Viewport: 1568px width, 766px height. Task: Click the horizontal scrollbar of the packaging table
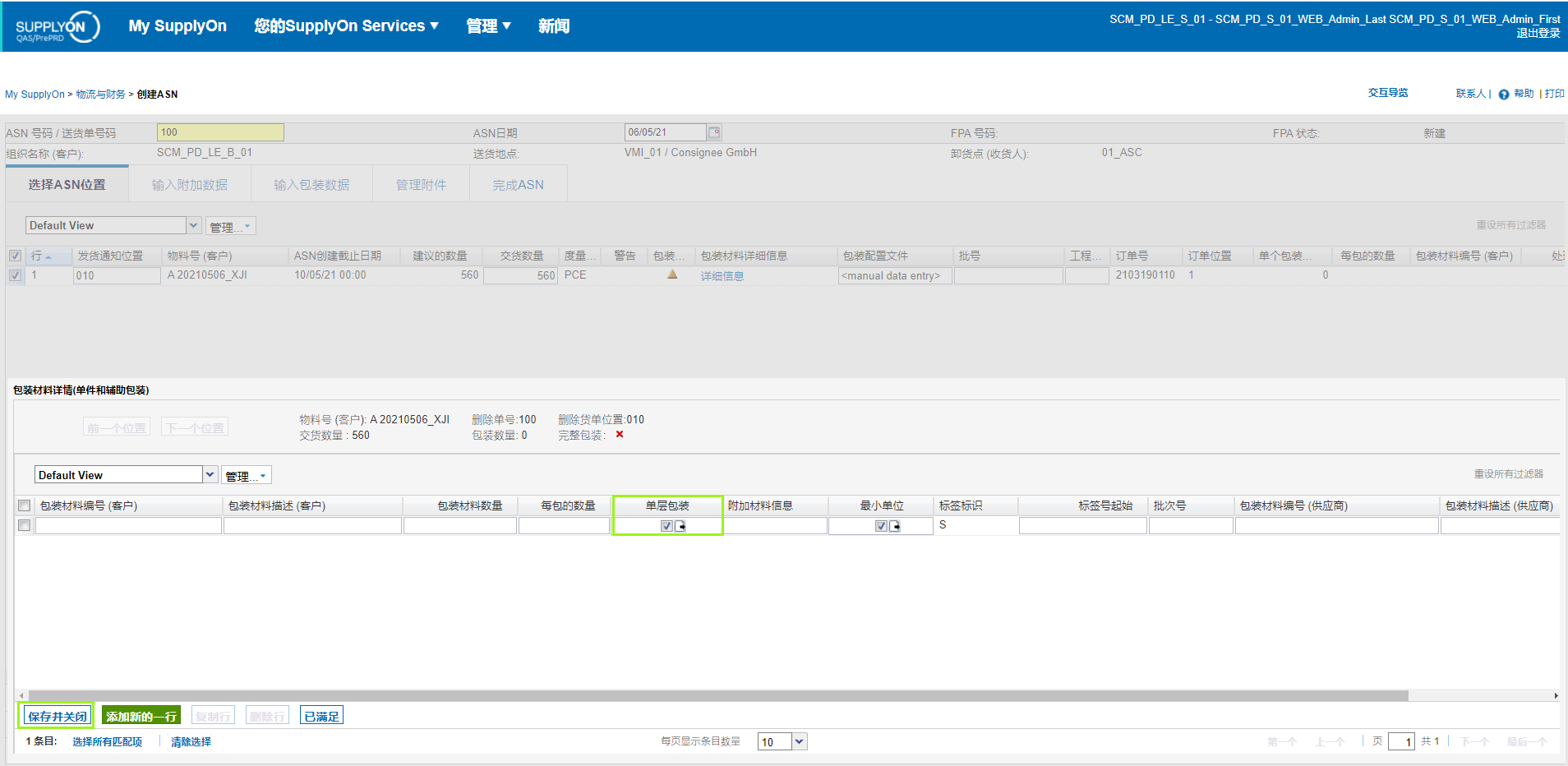[x=718, y=695]
